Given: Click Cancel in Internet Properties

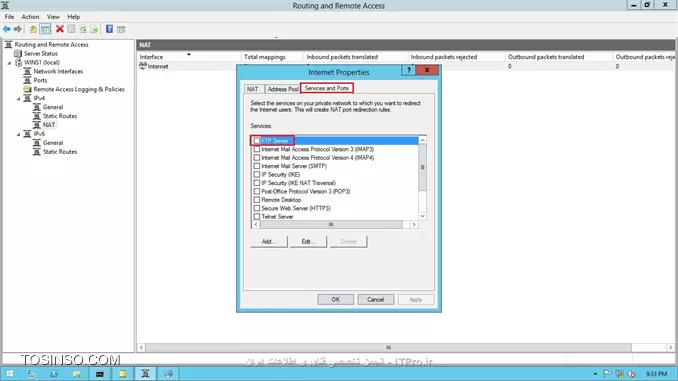Looking at the screenshot, I should click(376, 299).
